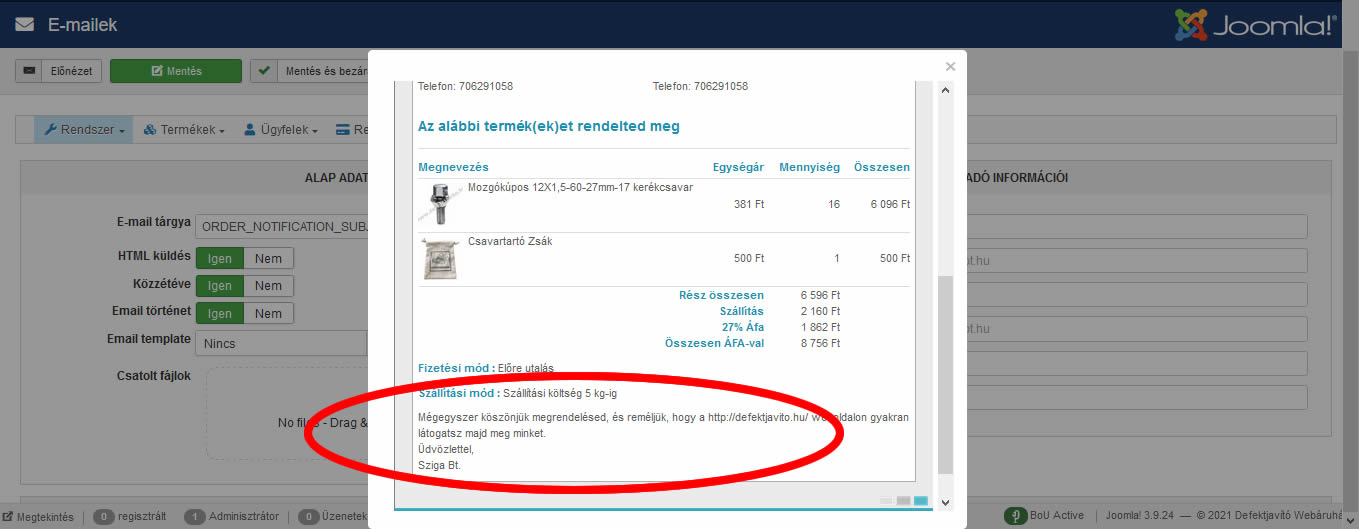1359x529 pixels.
Task: Click the wheel bolt product thumbnail
Action: (x=438, y=204)
